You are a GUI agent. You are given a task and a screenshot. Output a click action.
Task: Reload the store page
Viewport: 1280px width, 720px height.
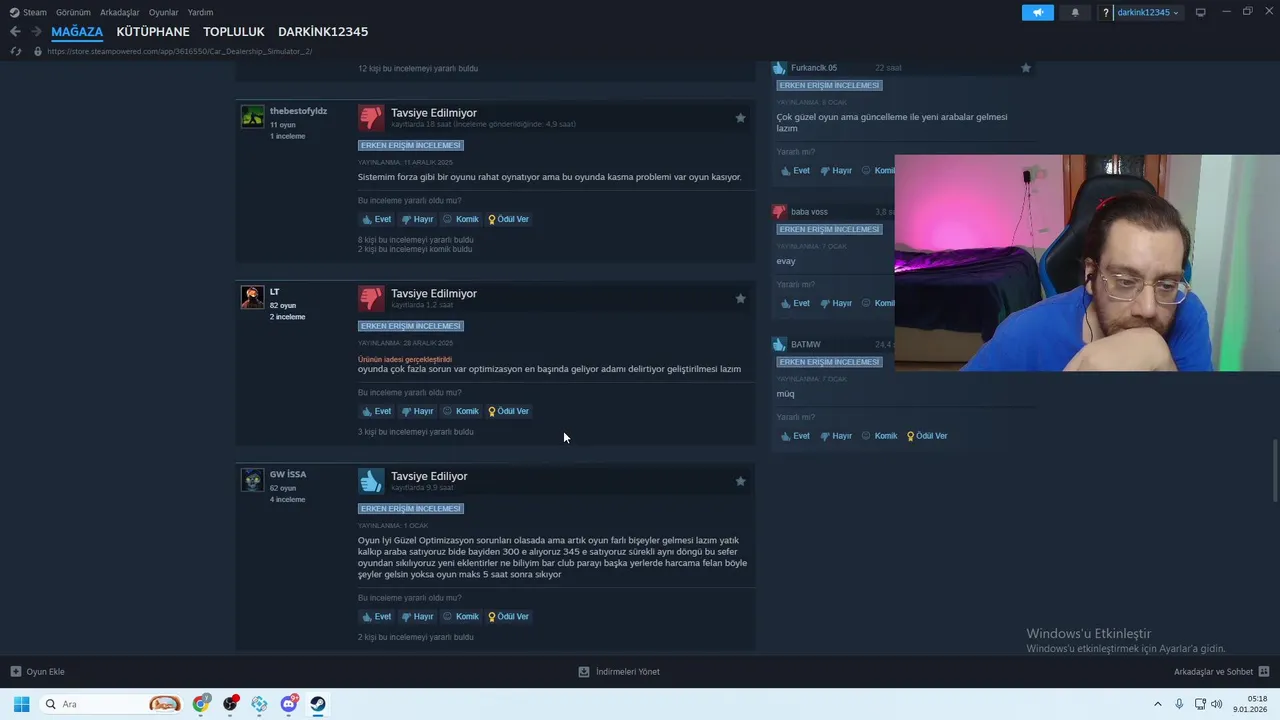15,51
